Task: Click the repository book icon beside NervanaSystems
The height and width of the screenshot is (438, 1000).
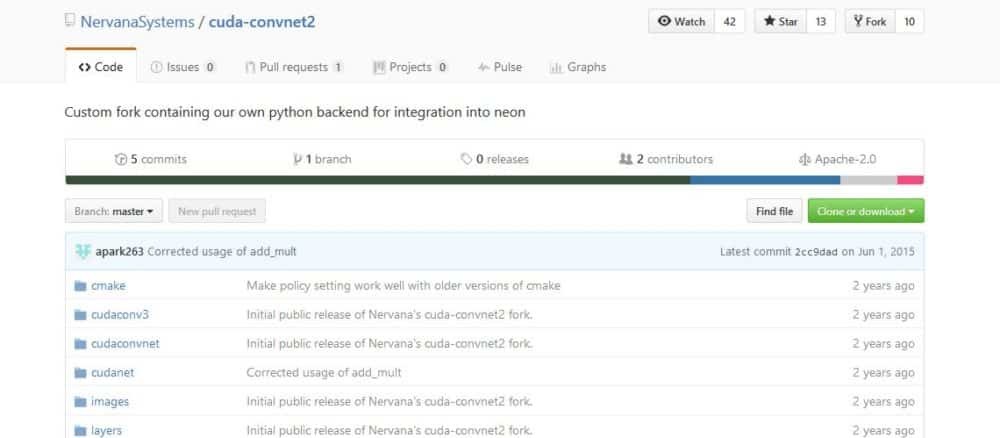Action: (69, 21)
